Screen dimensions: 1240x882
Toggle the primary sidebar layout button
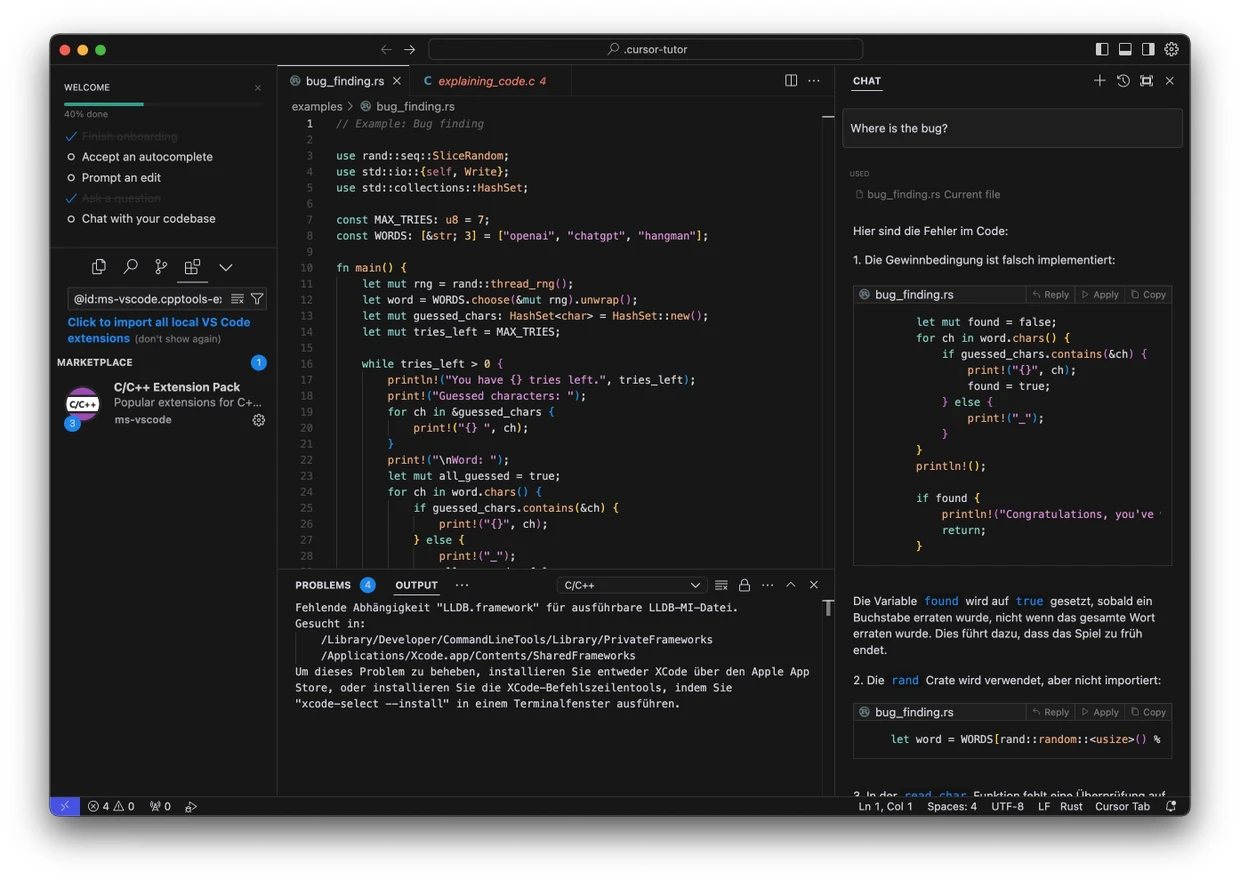coord(1102,49)
